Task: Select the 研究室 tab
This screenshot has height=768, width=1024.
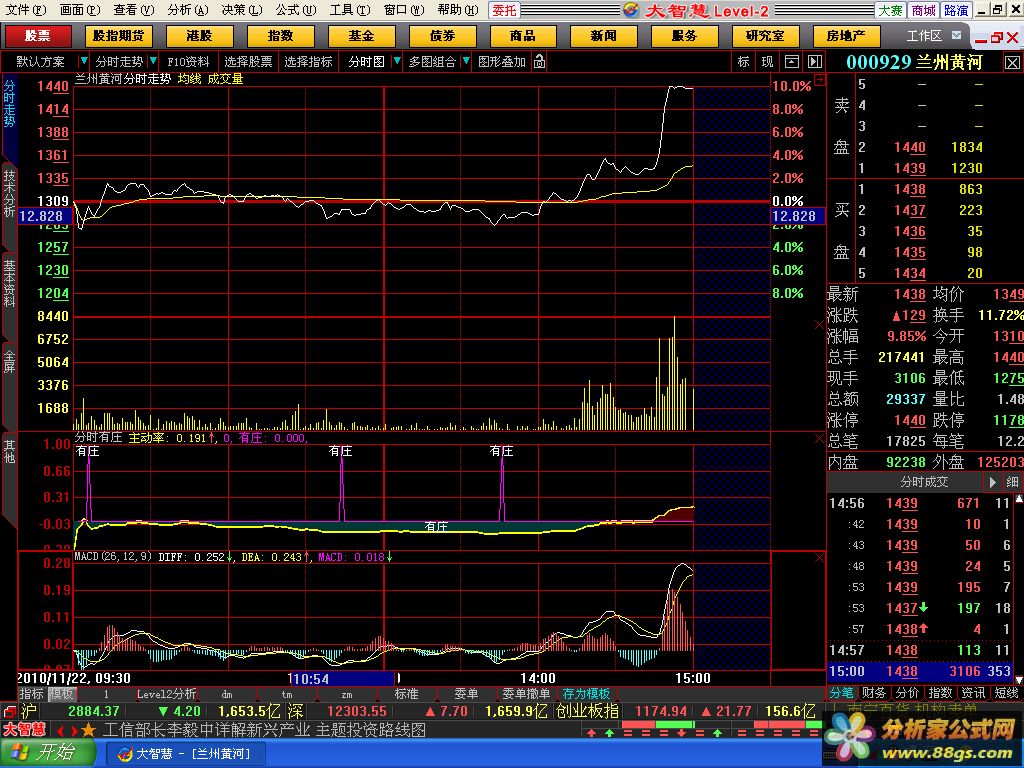Action: (765, 36)
